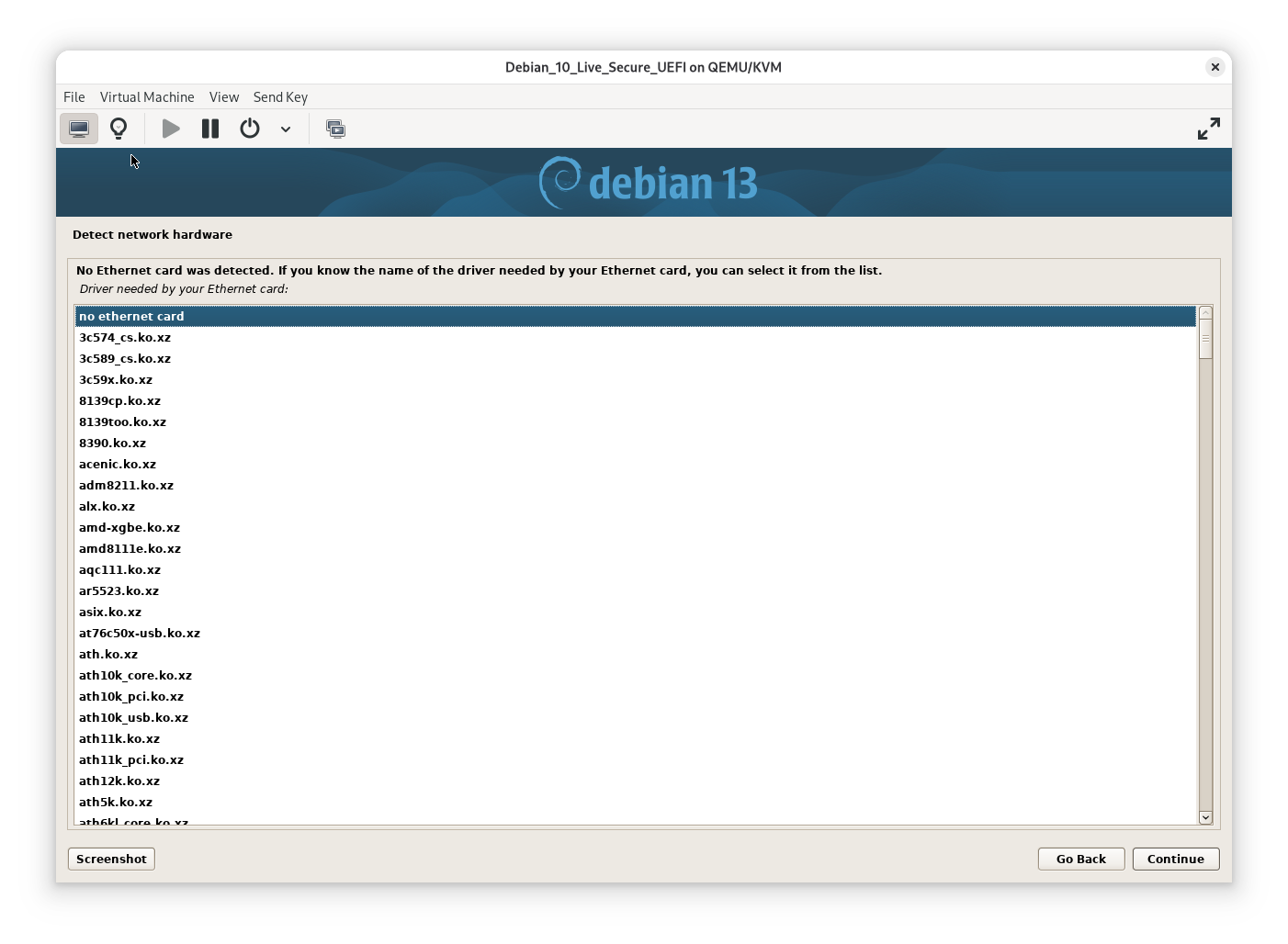Select 'no ethernet card' entry
This screenshot has width=1288, height=944.
click(635, 316)
